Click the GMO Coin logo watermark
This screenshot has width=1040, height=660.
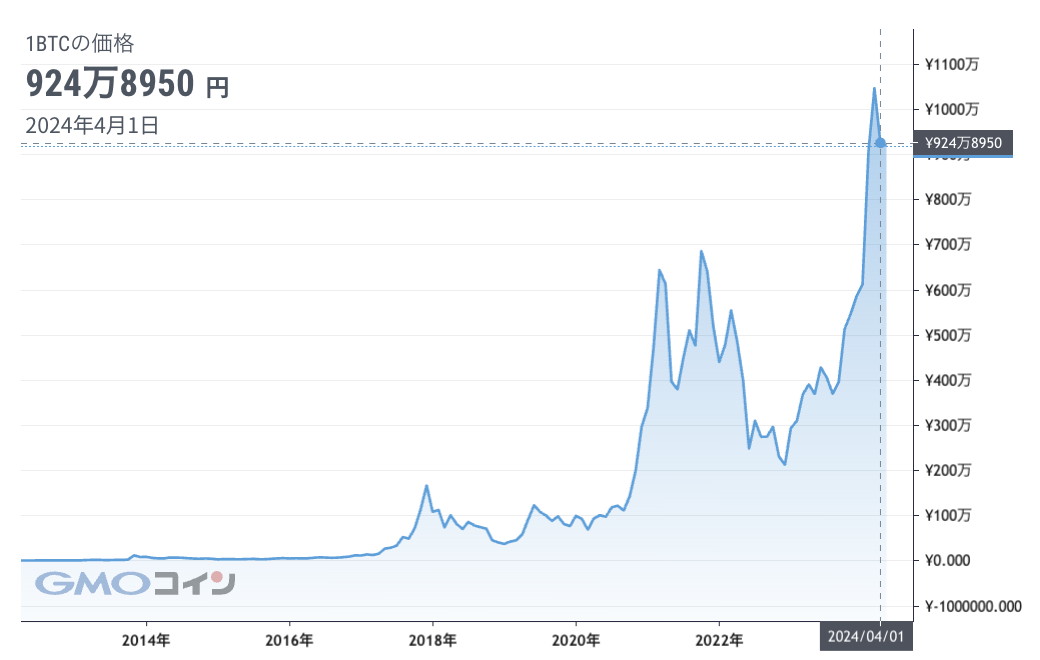click(x=135, y=583)
